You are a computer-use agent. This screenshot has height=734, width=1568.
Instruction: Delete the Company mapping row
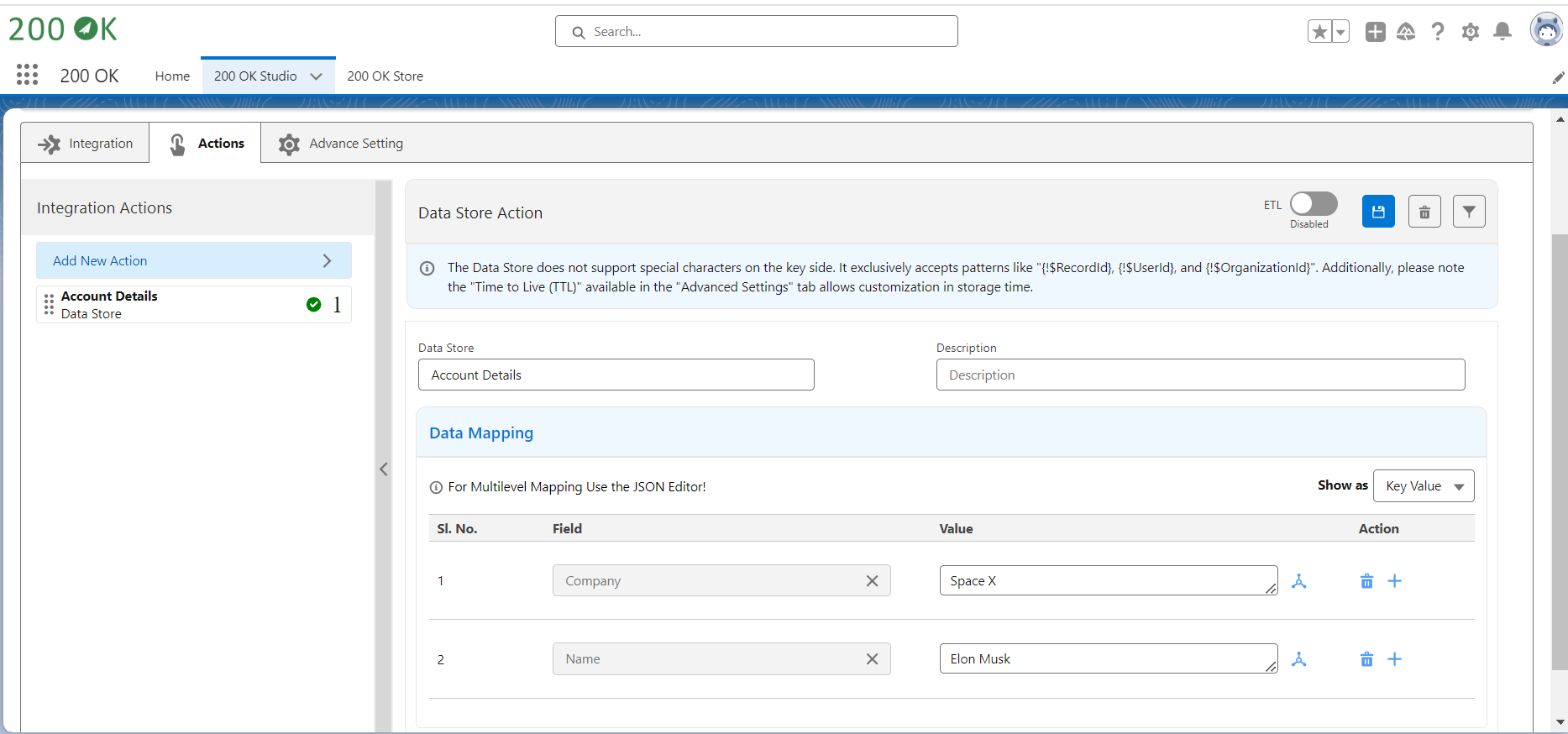1366,581
